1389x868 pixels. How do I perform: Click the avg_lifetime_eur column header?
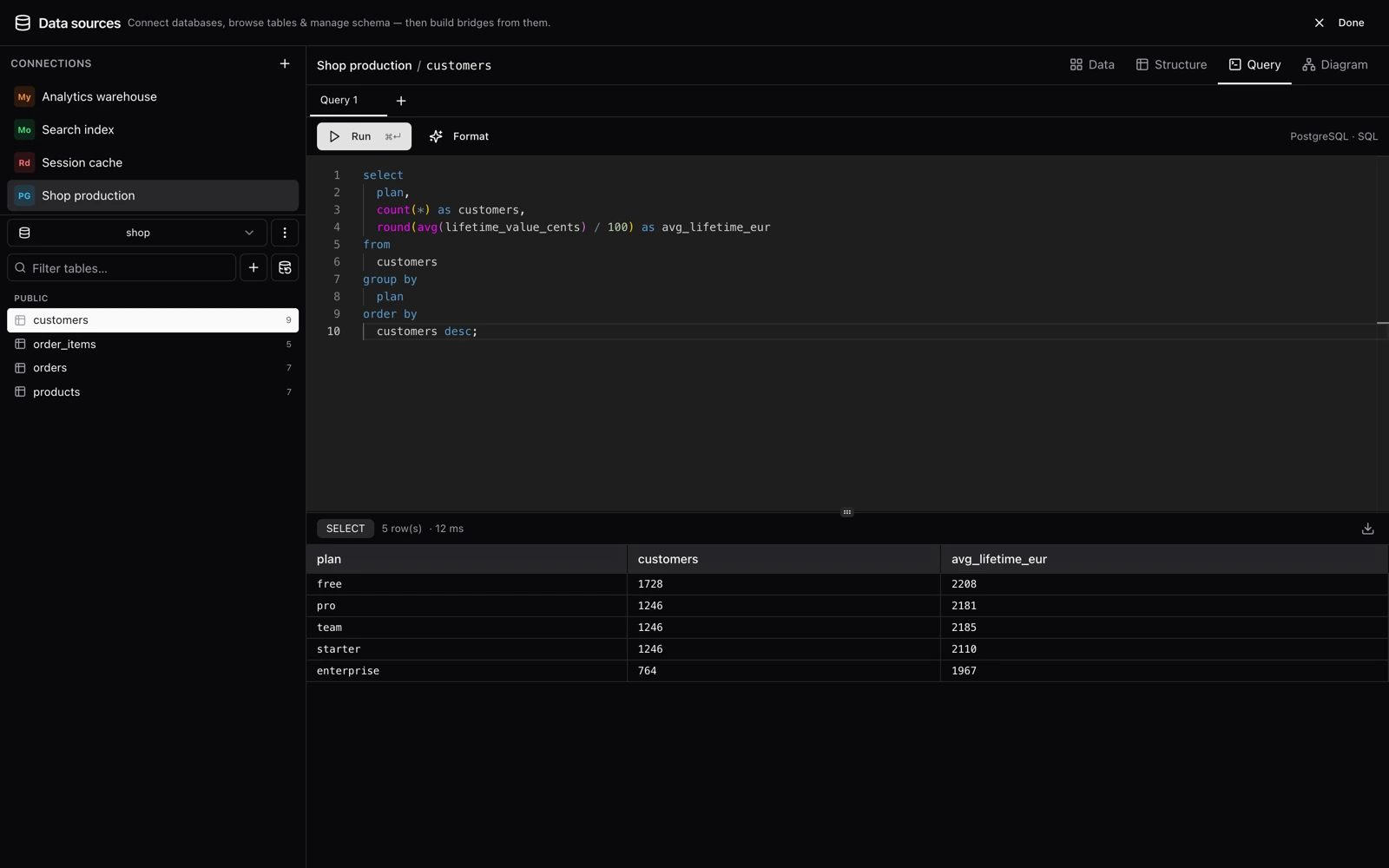tap(1164, 559)
